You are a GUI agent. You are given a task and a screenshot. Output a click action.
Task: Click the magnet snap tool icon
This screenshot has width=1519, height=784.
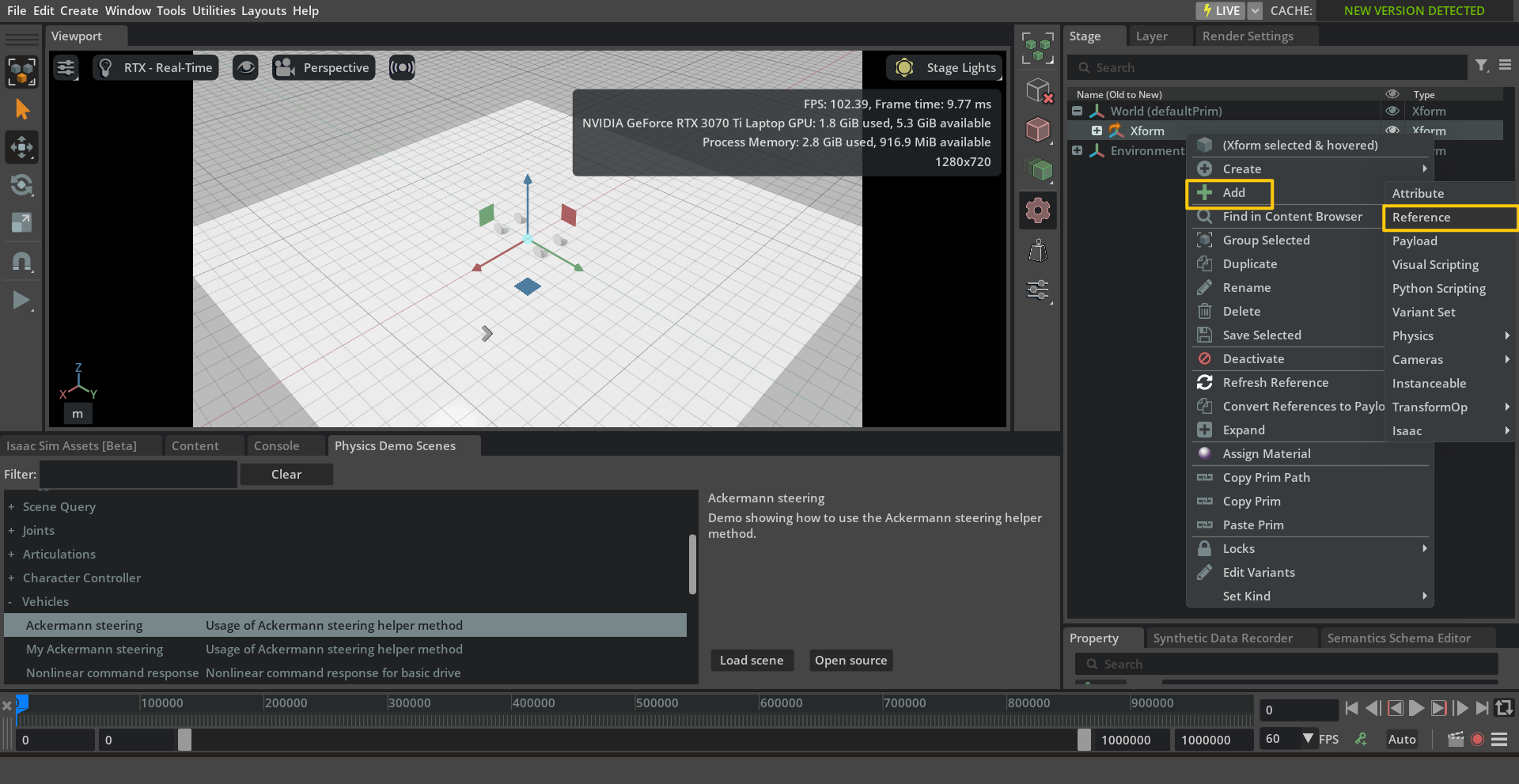(21, 262)
